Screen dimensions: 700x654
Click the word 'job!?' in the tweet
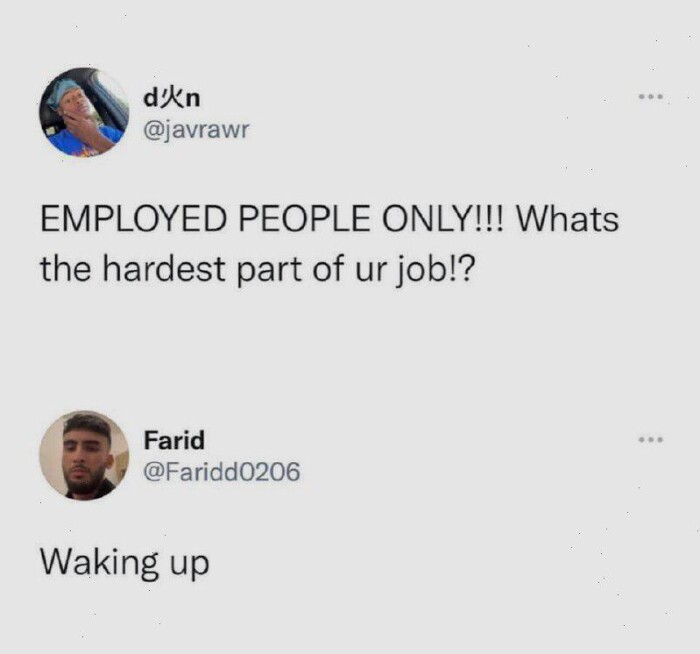pyautogui.click(x=434, y=271)
